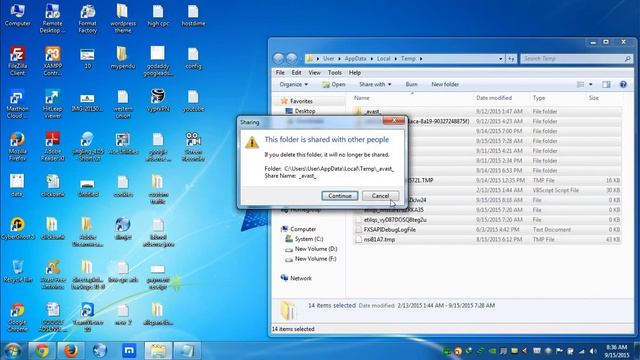Viewport: 640px width, 360px height.
Task: Launch the FileZilla Client desktop shortcut
Action: [17, 61]
